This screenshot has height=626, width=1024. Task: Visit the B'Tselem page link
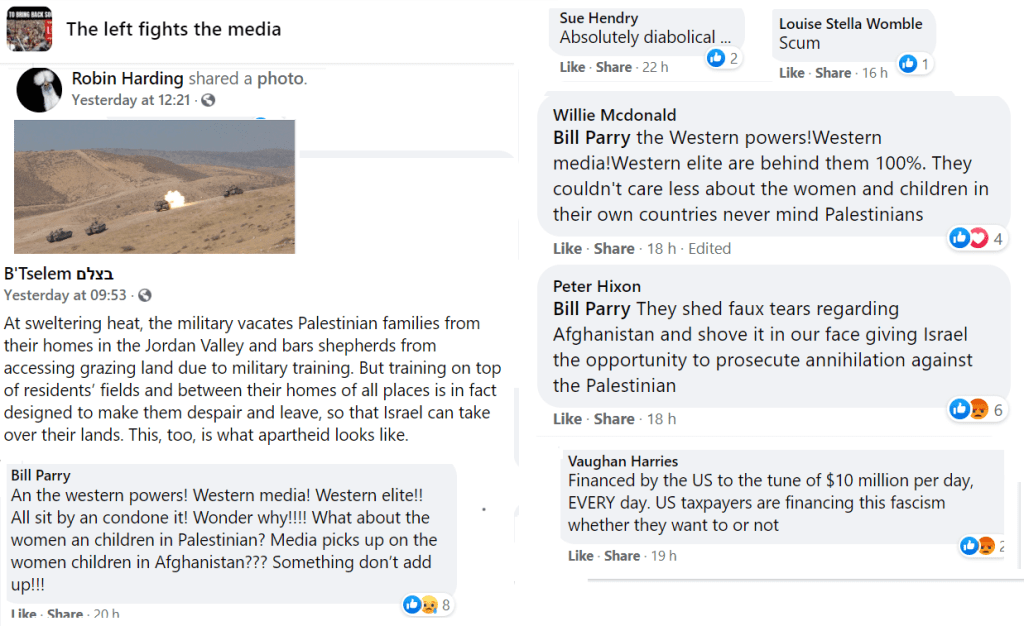click(59, 273)
